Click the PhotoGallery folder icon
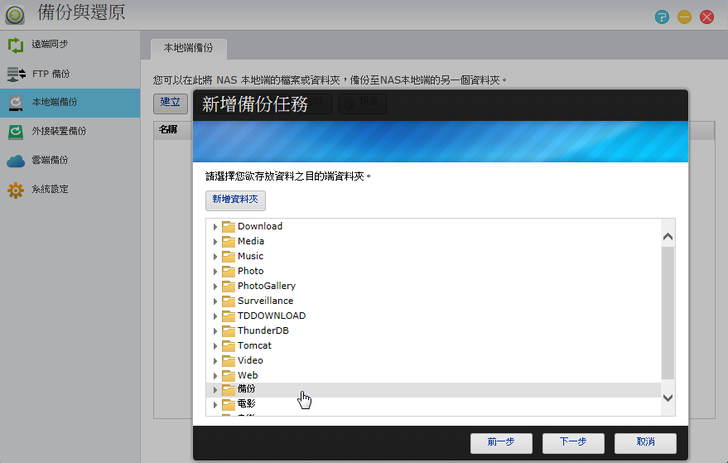The image size is (728, 463). [x=228, y=286]
